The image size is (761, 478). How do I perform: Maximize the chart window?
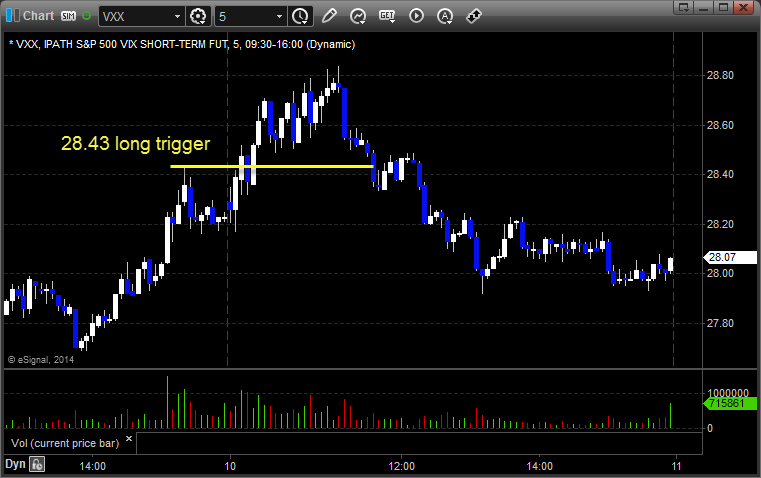click(x=724, y=8)
